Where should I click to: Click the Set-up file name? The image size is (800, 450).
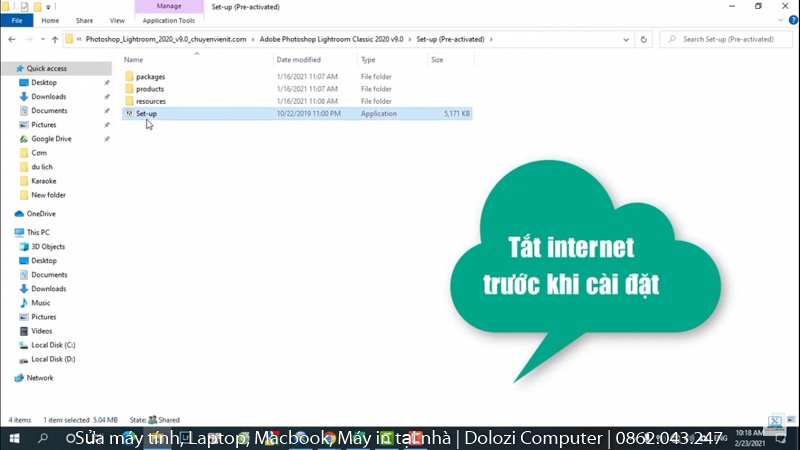coord(146,113)
